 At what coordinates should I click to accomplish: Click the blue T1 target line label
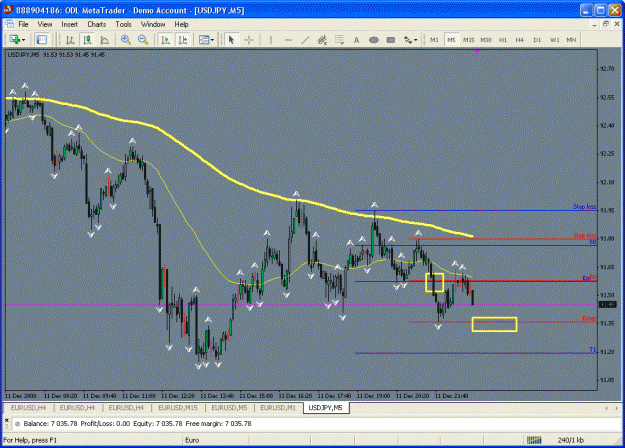point(593,350)
